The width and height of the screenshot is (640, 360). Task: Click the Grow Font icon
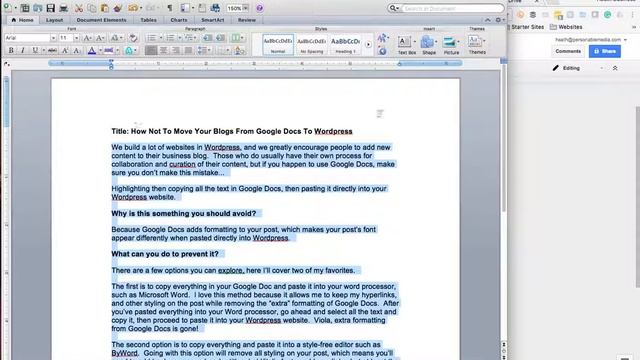[87, 38]
